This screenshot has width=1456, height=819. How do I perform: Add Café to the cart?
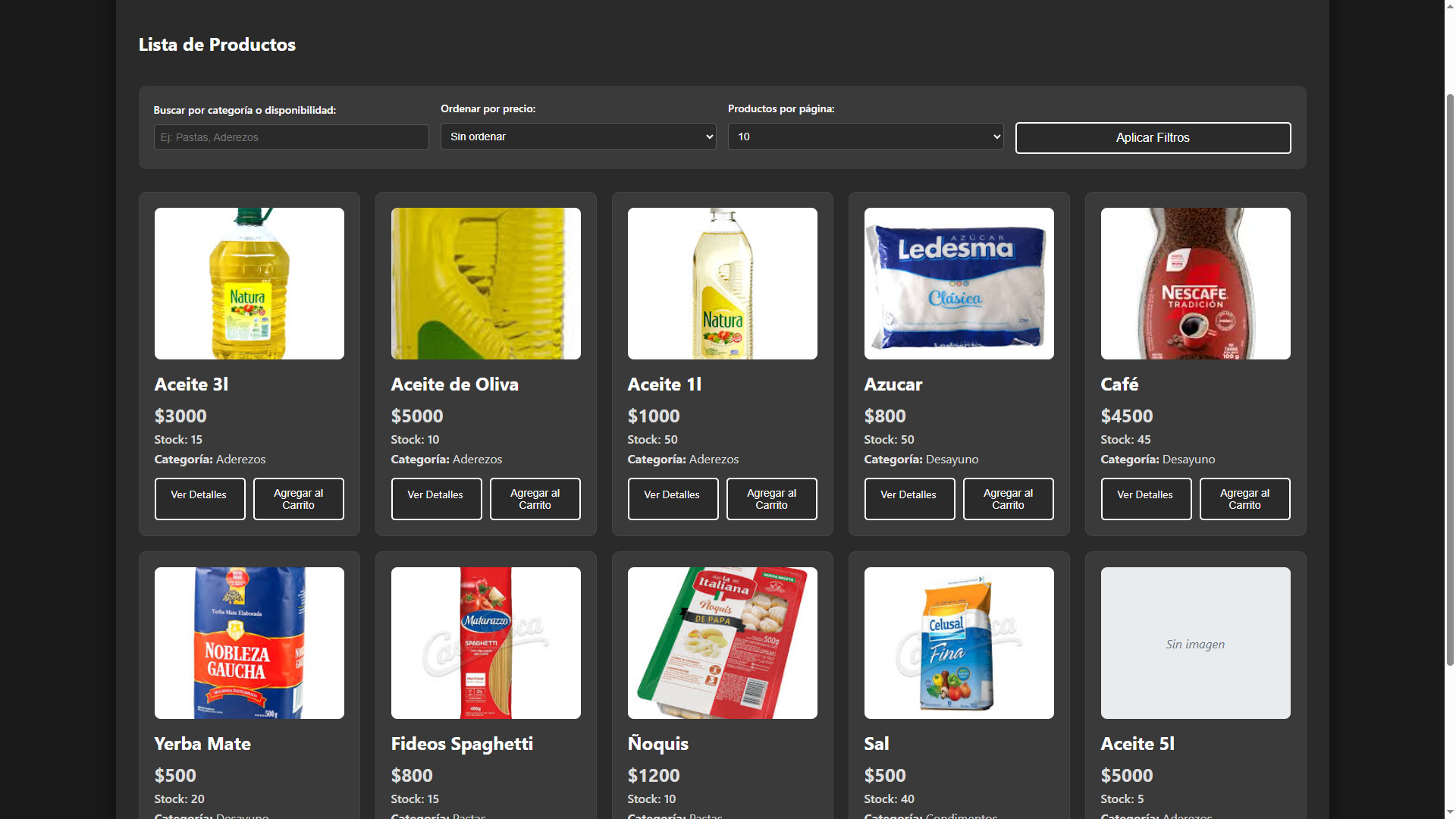pos(1244,498)
